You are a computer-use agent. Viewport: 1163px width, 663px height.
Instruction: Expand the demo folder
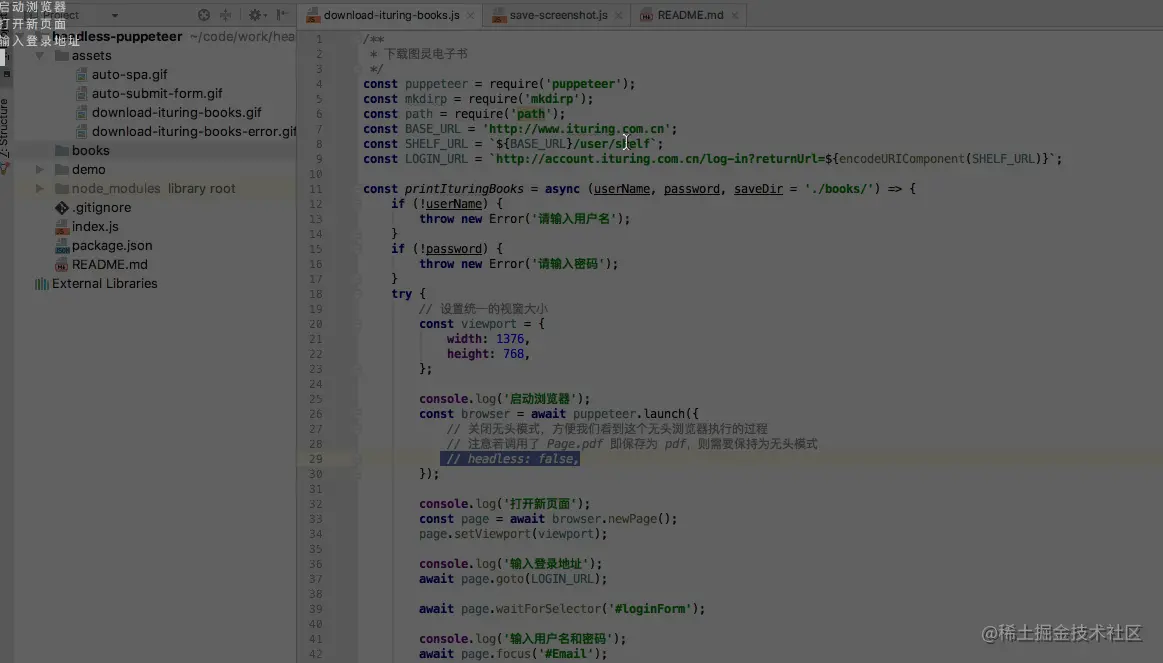pyautogui.click(x=39, y=170)
